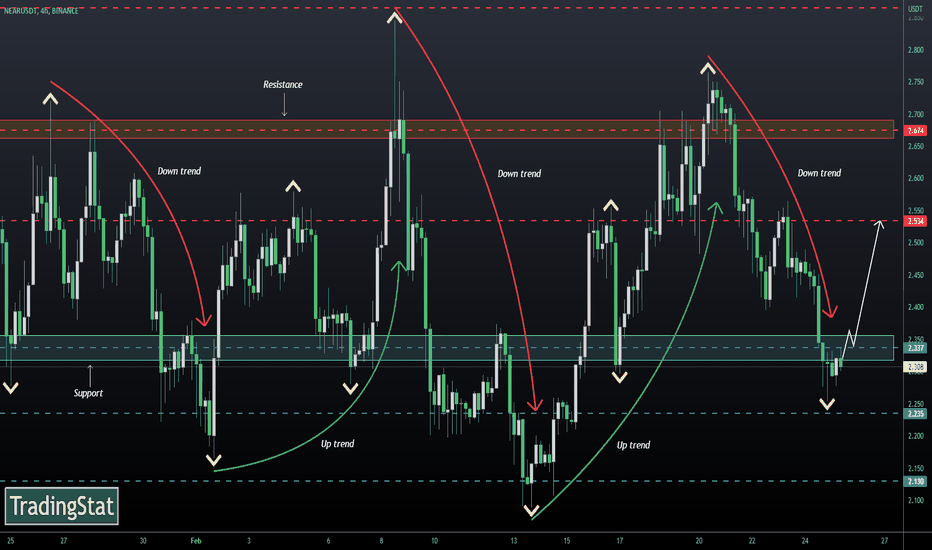Viewport: 932px width, 550px height.
Task: Select the red 2.674 price label
Action: (915, 130)
